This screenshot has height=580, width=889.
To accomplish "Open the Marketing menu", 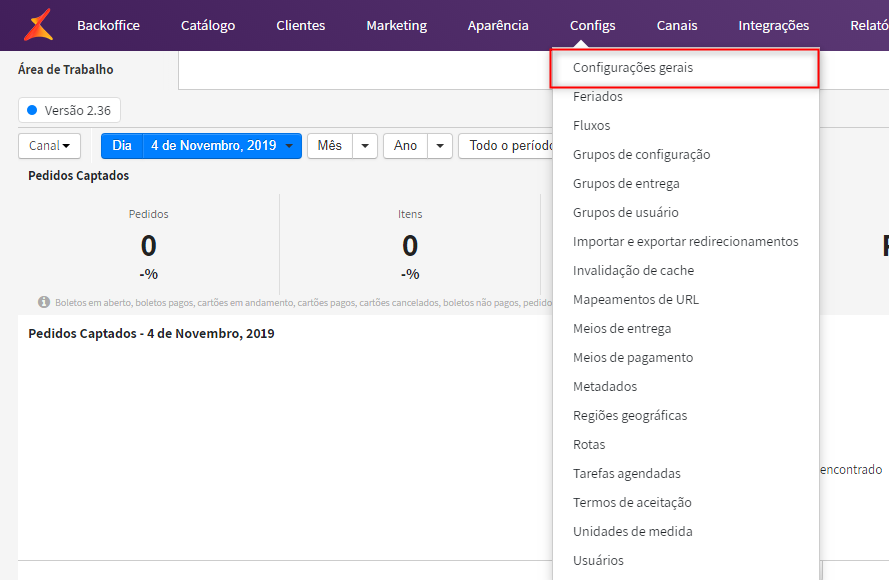I will tap(396, 26).
